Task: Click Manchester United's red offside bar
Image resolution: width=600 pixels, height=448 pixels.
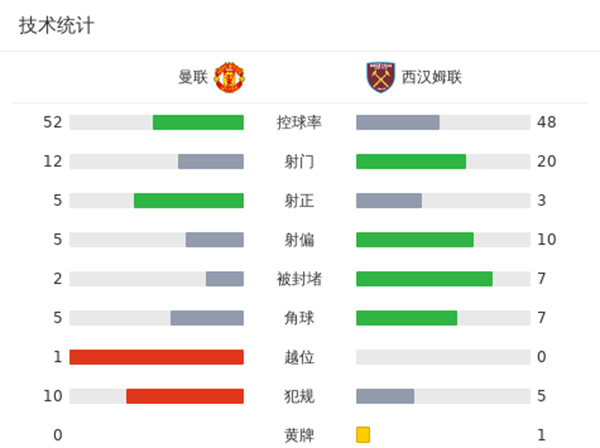Action: pyautogui.click(x=157, y=357)
